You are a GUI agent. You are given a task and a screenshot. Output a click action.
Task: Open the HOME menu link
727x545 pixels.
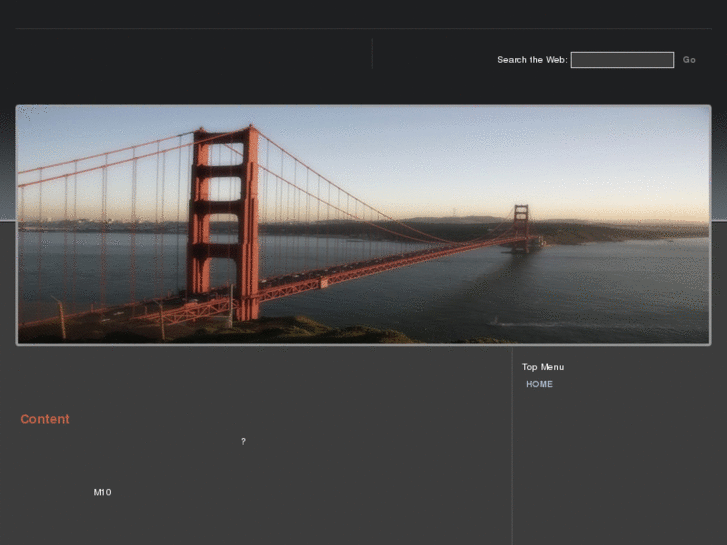[x=539, y=384]
